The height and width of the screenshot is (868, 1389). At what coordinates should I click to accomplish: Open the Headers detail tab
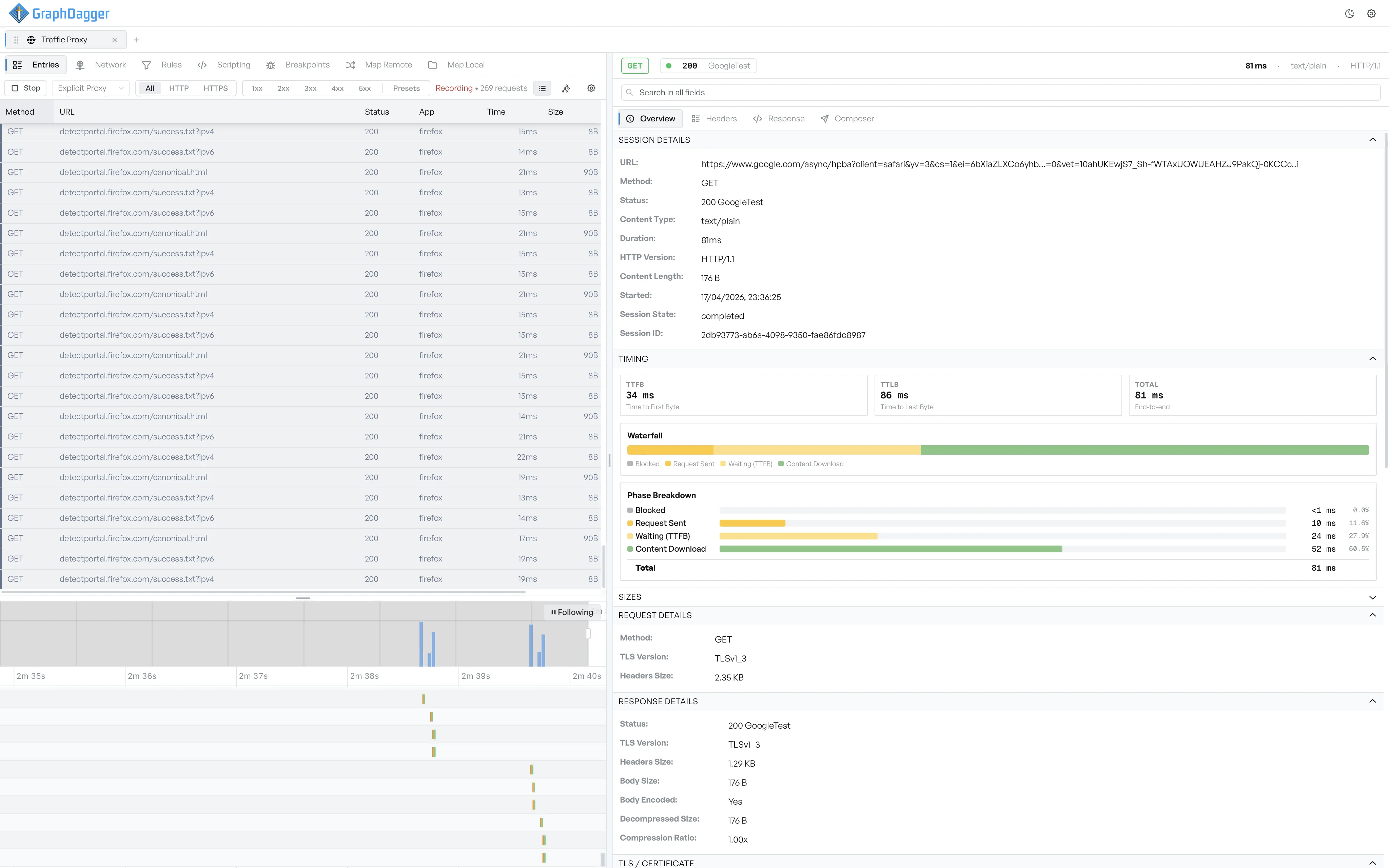pos(714,119)
